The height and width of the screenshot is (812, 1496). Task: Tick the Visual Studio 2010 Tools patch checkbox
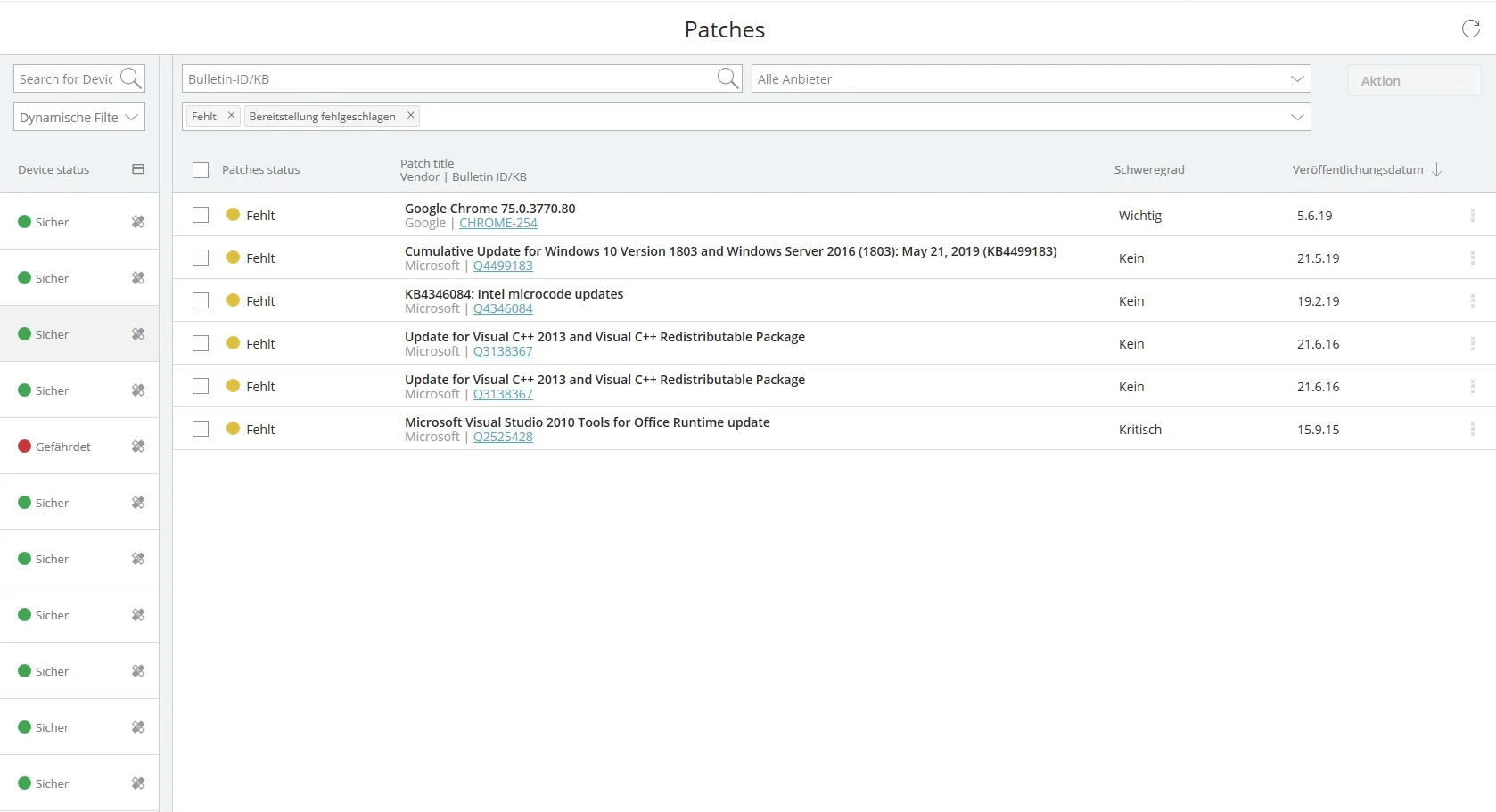(x=201, y=430)
